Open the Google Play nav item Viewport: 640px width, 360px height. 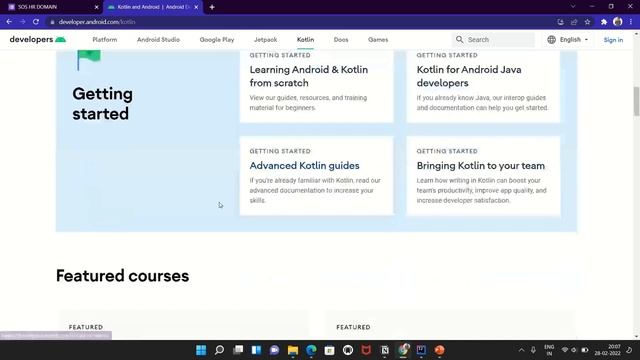(217, 40)
